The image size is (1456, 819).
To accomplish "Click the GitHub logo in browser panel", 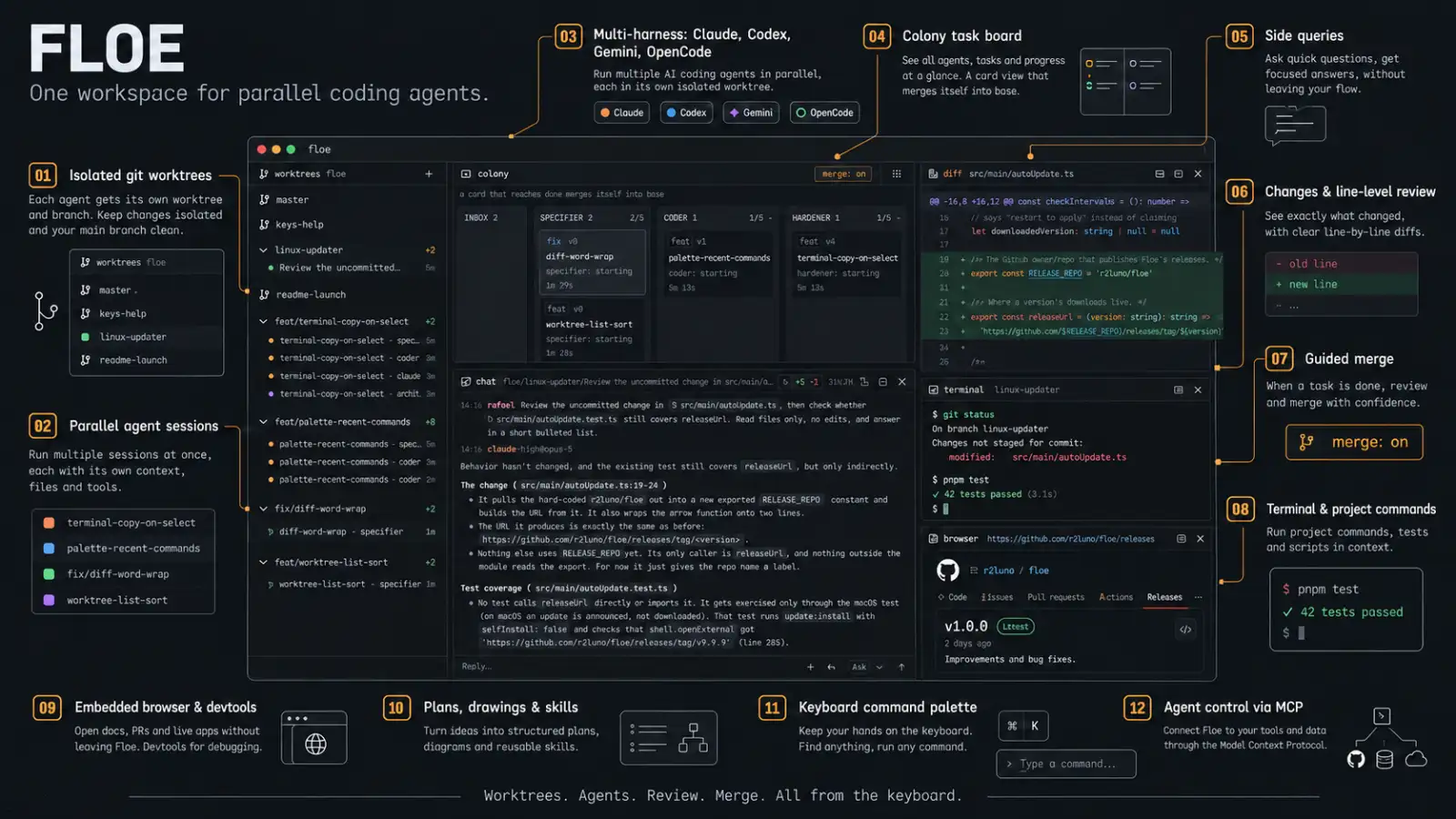I will 948,571.
